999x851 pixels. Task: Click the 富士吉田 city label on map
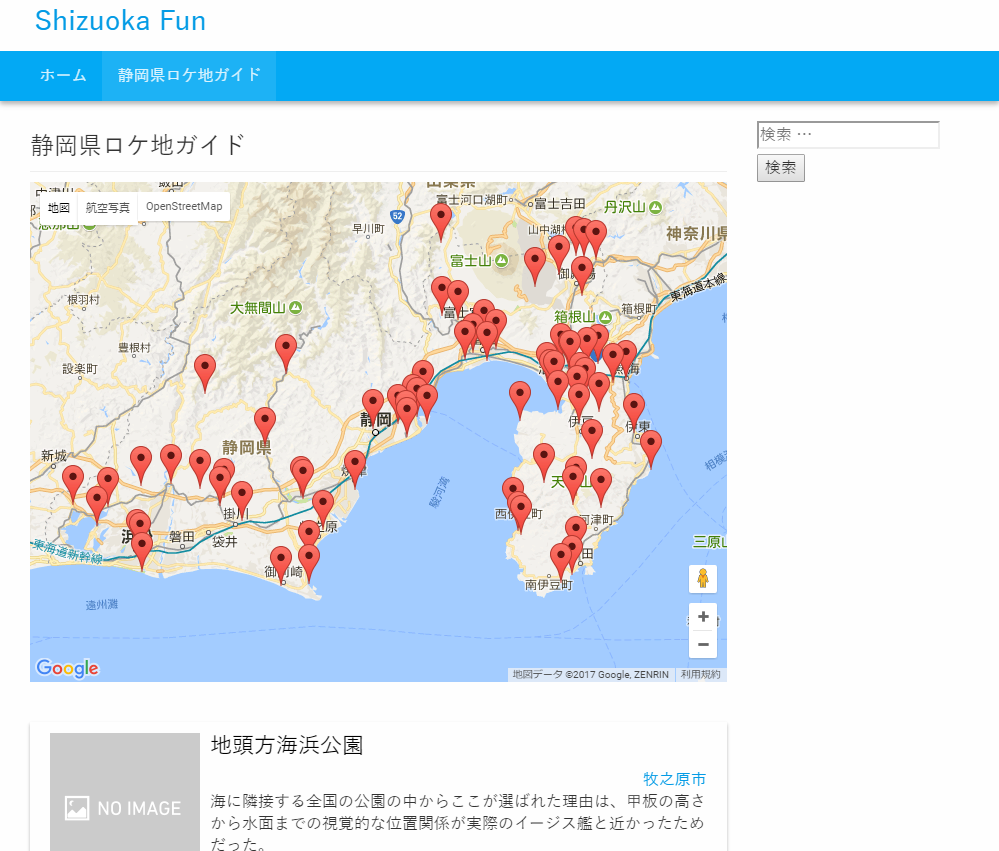[x=559, y=204]
